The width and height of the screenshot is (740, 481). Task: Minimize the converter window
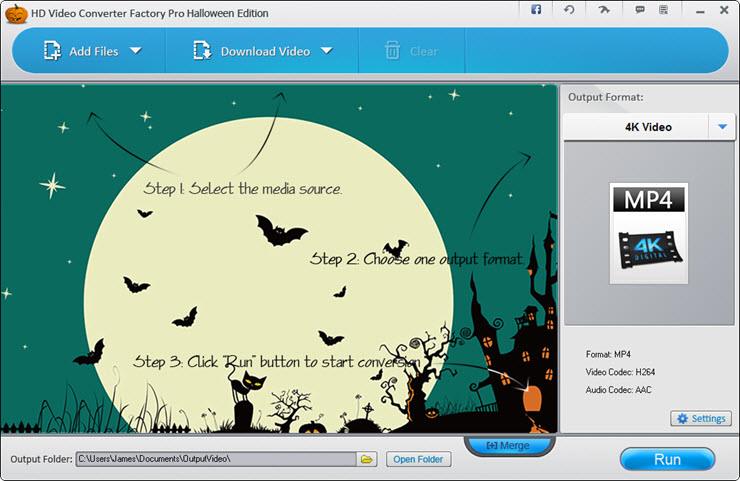tap(700, 10)
